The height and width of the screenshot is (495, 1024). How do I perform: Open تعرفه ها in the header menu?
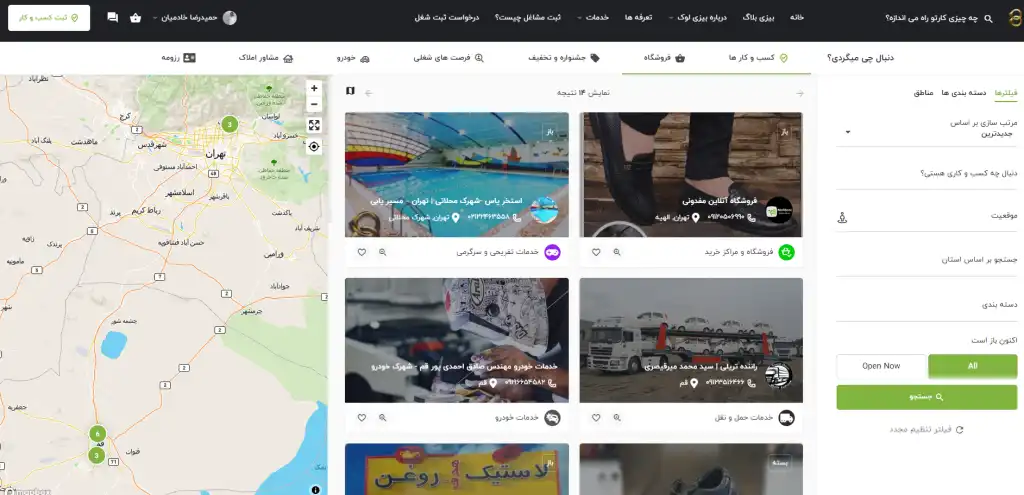click(x=638, y=18)
